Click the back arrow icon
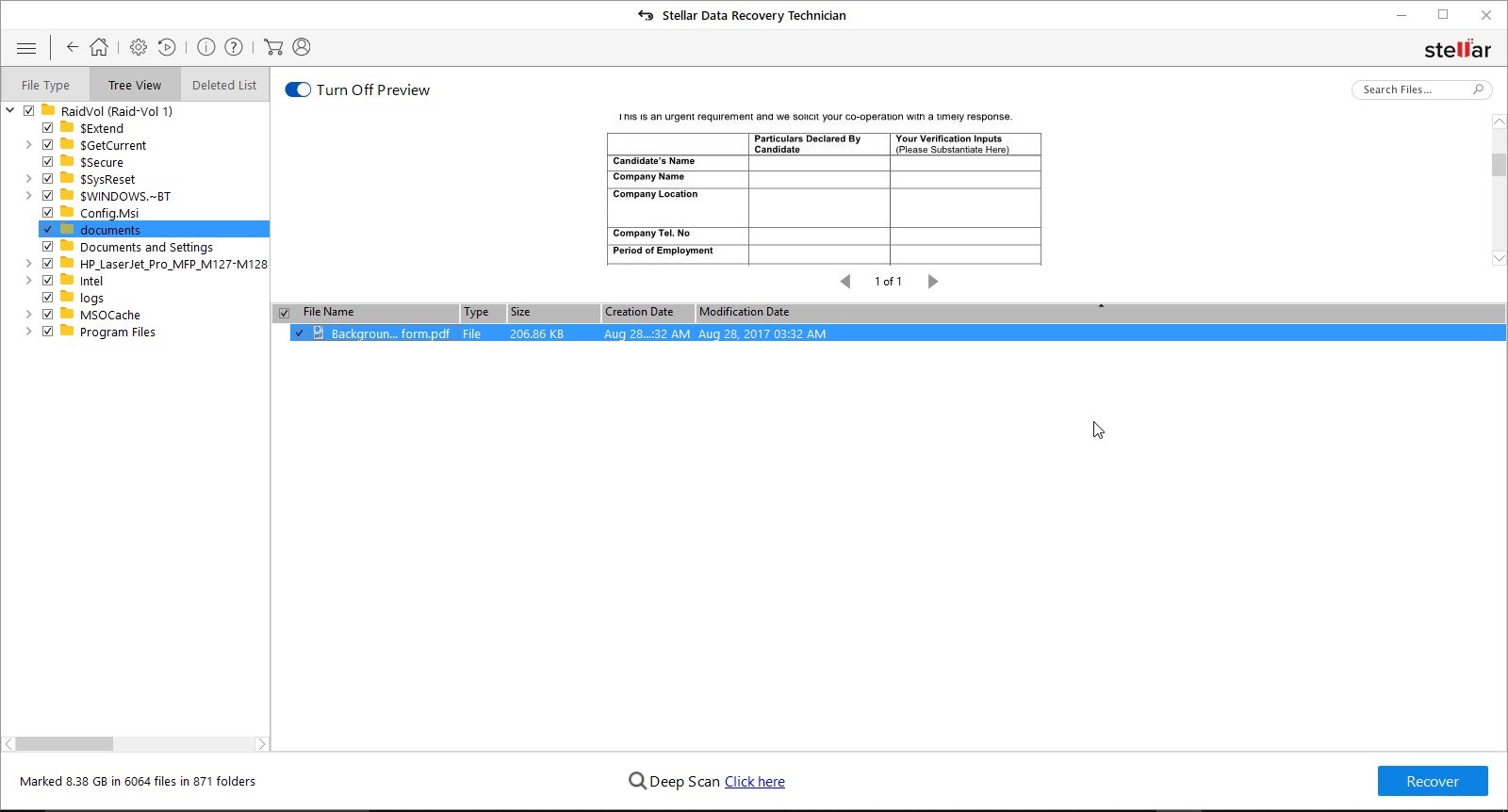 (72, 47)
